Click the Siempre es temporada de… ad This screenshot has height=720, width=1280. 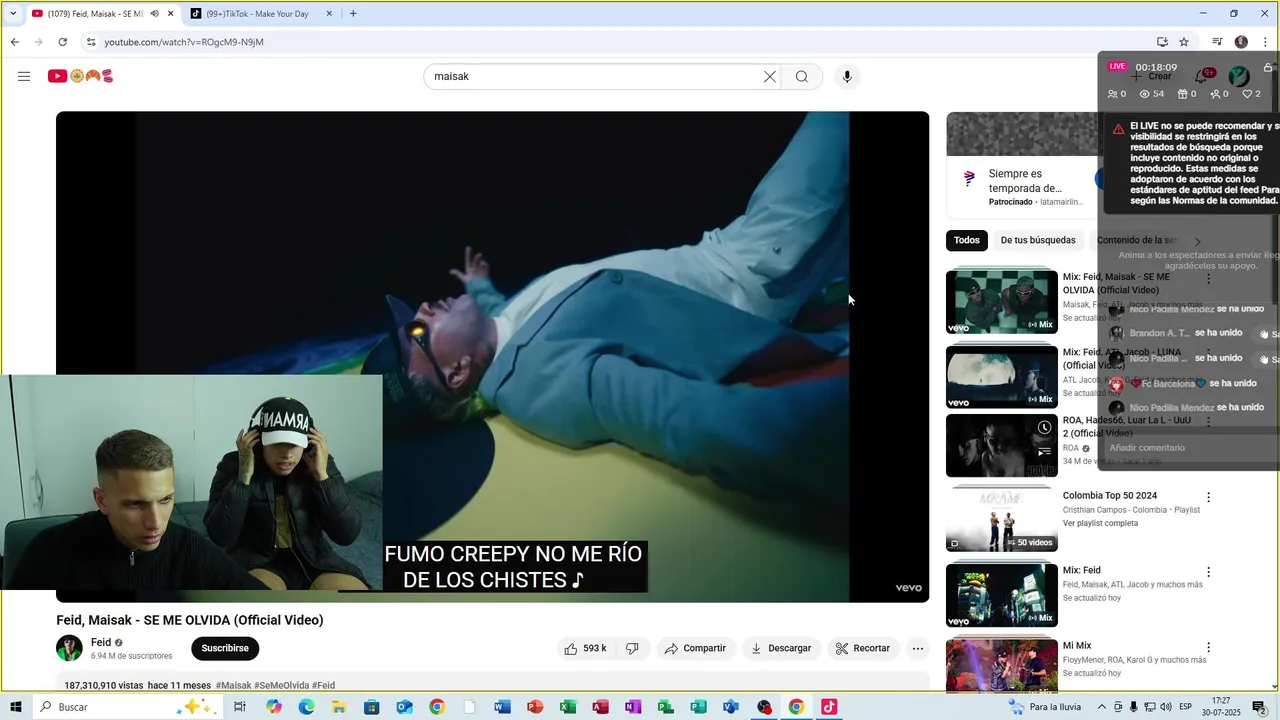coord(1025,181)
